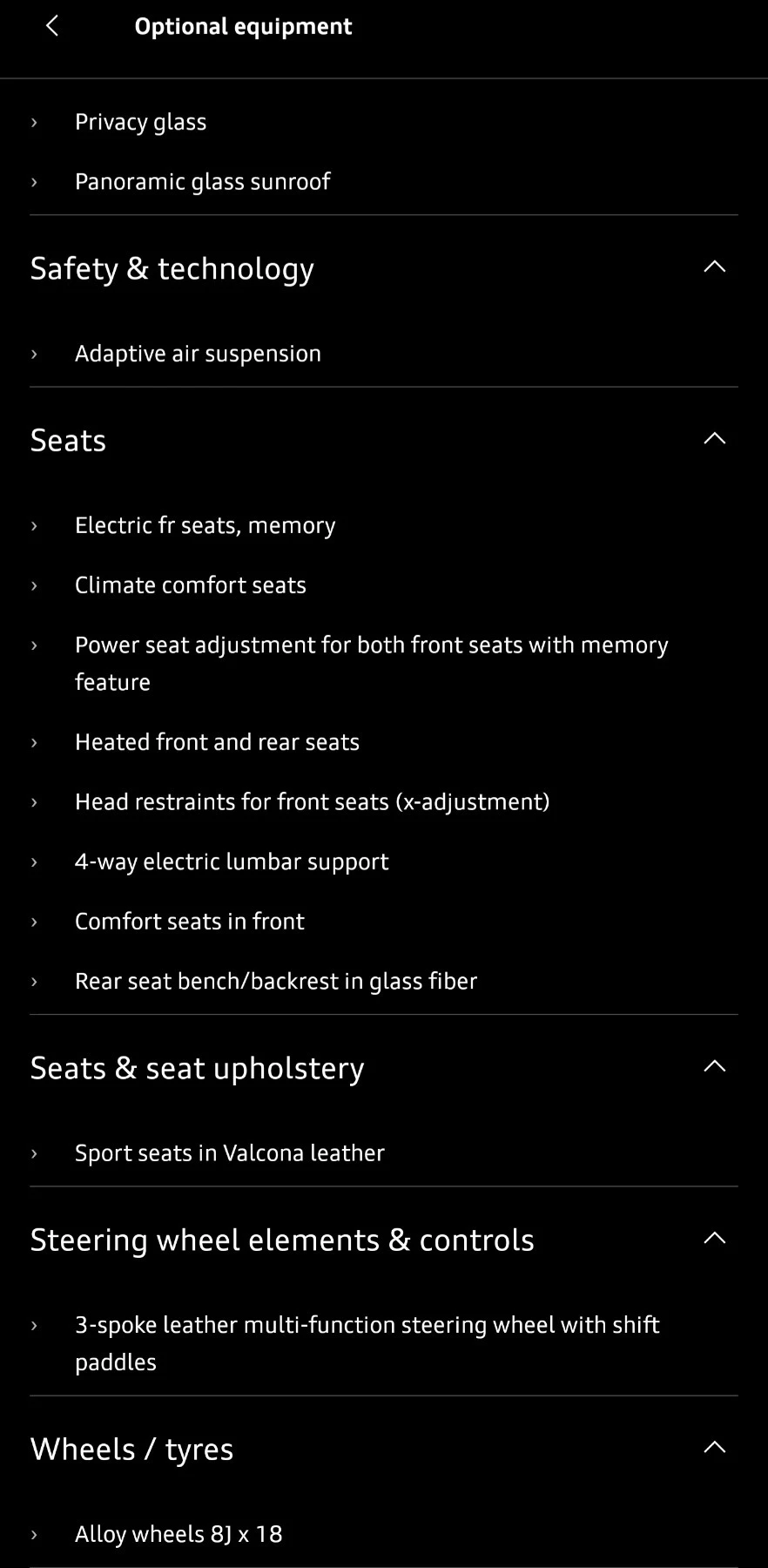
Task: Collapse the Wheels / tyres section
Action: click(714, 1446)
